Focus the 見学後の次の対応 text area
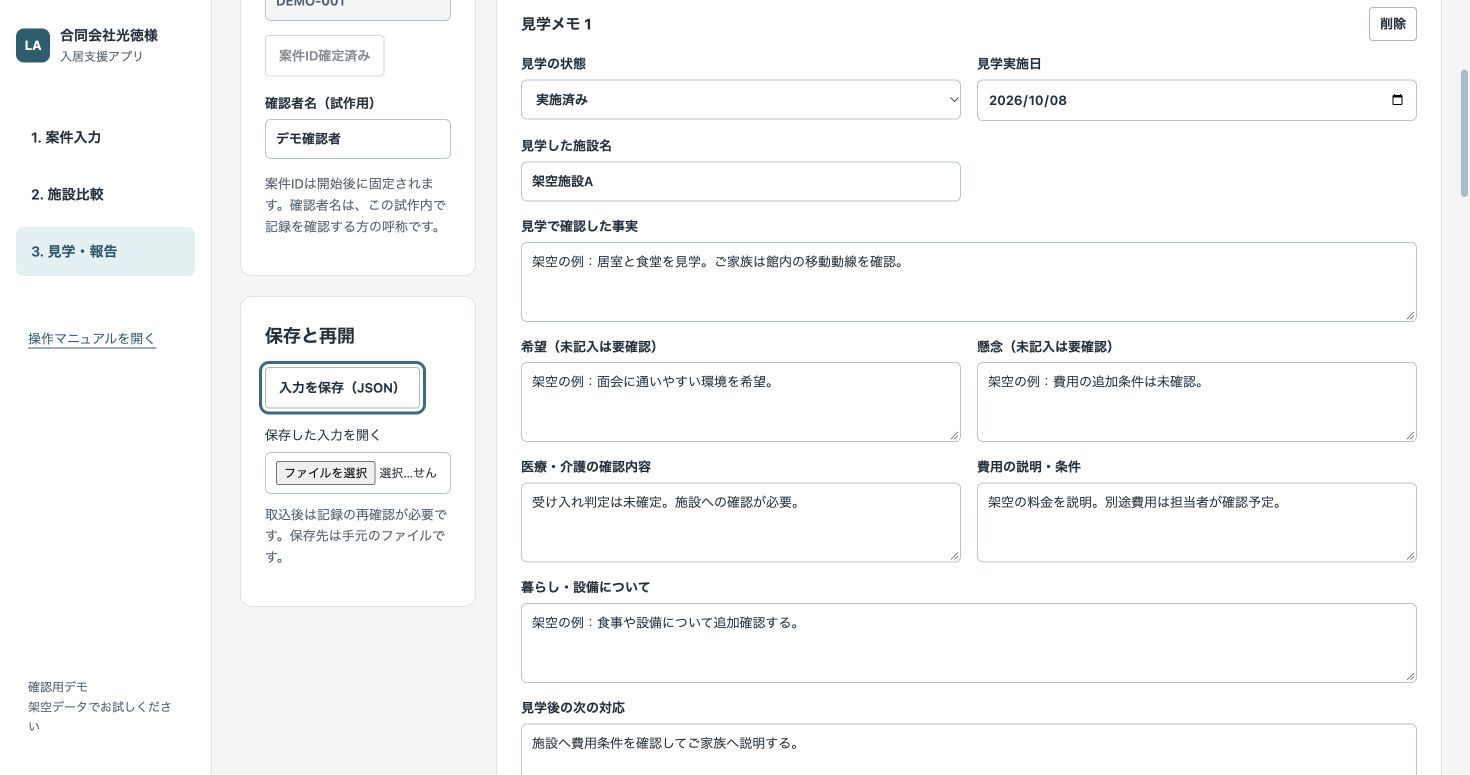 coord(969,749)
